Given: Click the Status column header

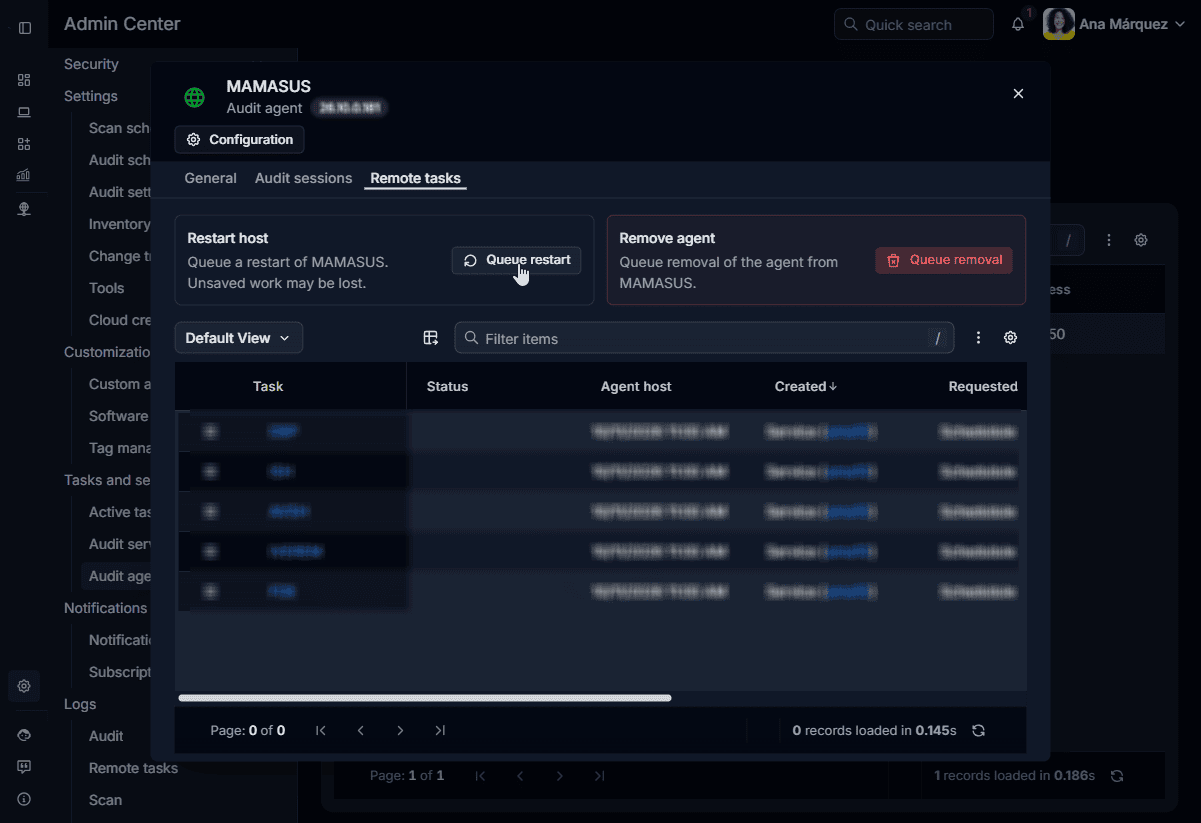Looking at the screenshot, I should click(x=447, y=386).
